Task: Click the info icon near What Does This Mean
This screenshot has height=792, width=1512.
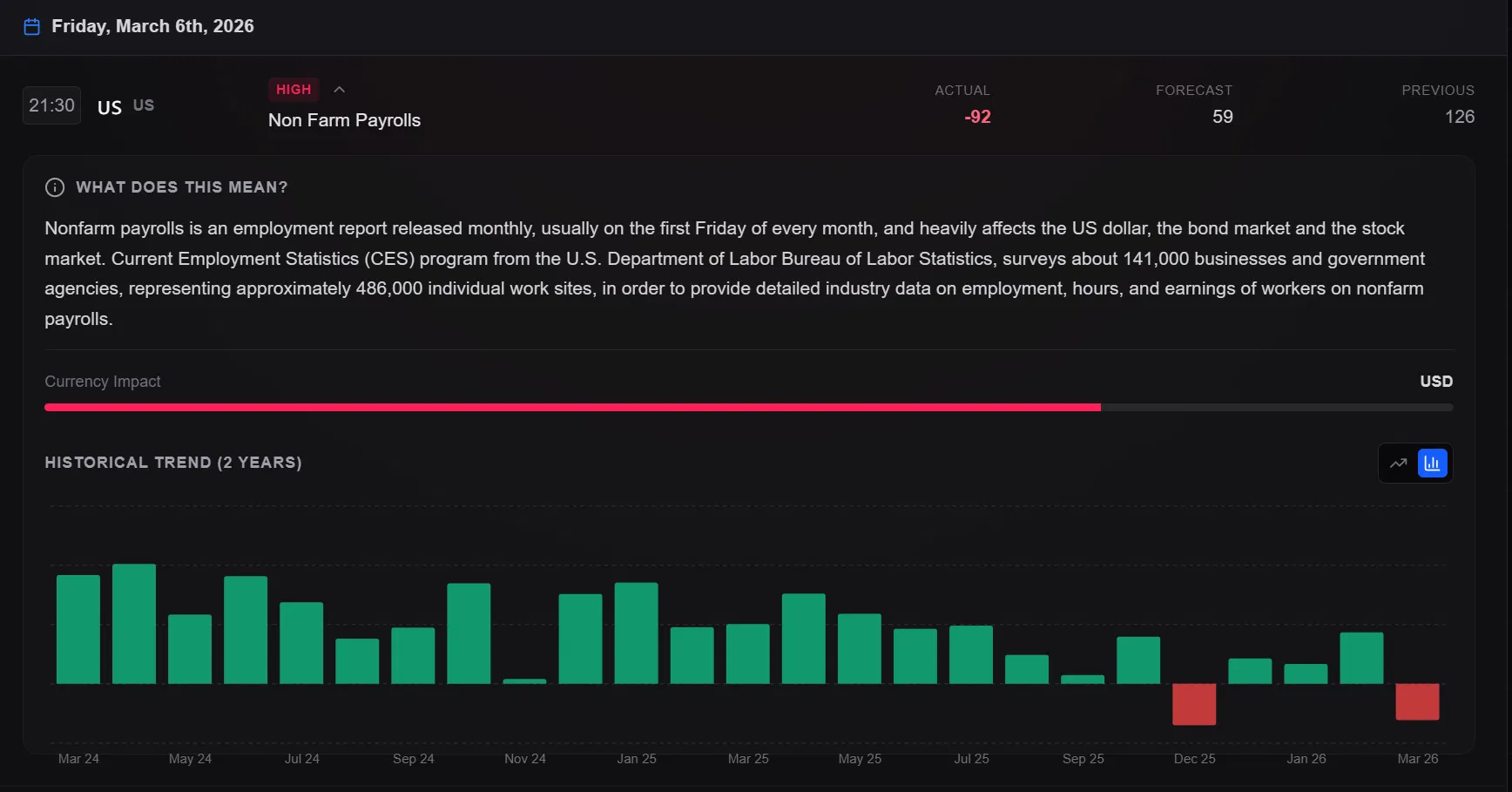Action: pos(55,187)
